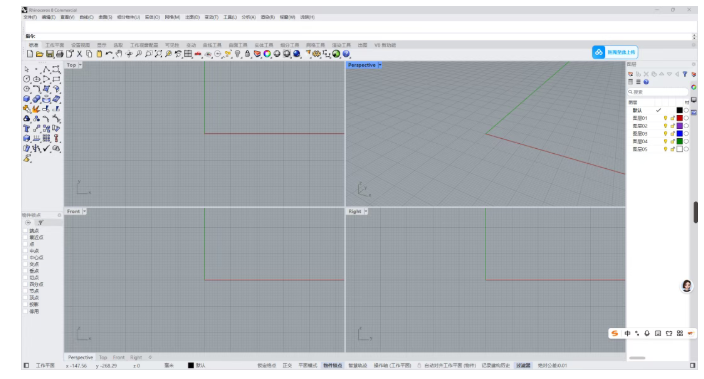Open the Right viewport title dropdown arrow

click(366, 211)
